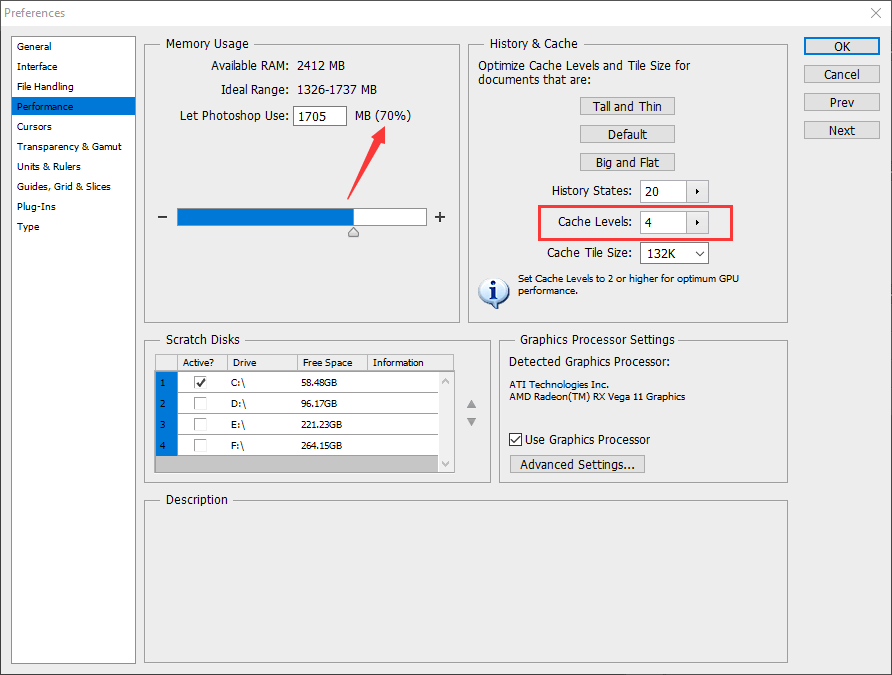Image resolution: width=892 pixels, height=675 pixels.
Task: Select the Performance category
Action: (73, 106)
